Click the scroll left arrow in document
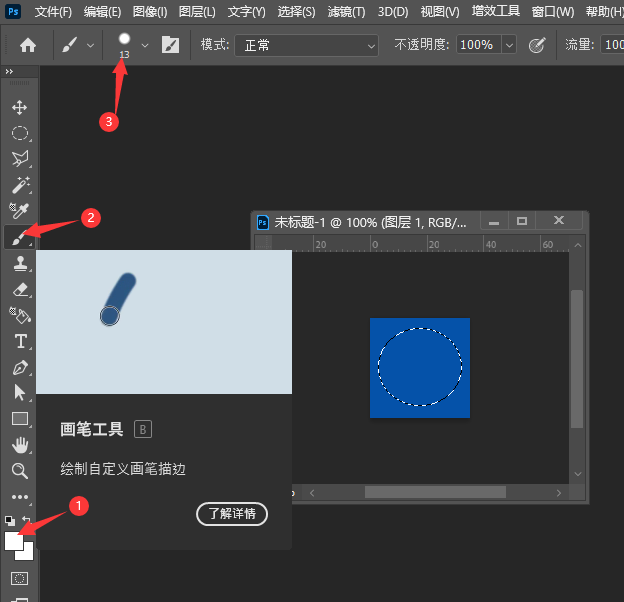624x602 pixels. pos(312,493)
